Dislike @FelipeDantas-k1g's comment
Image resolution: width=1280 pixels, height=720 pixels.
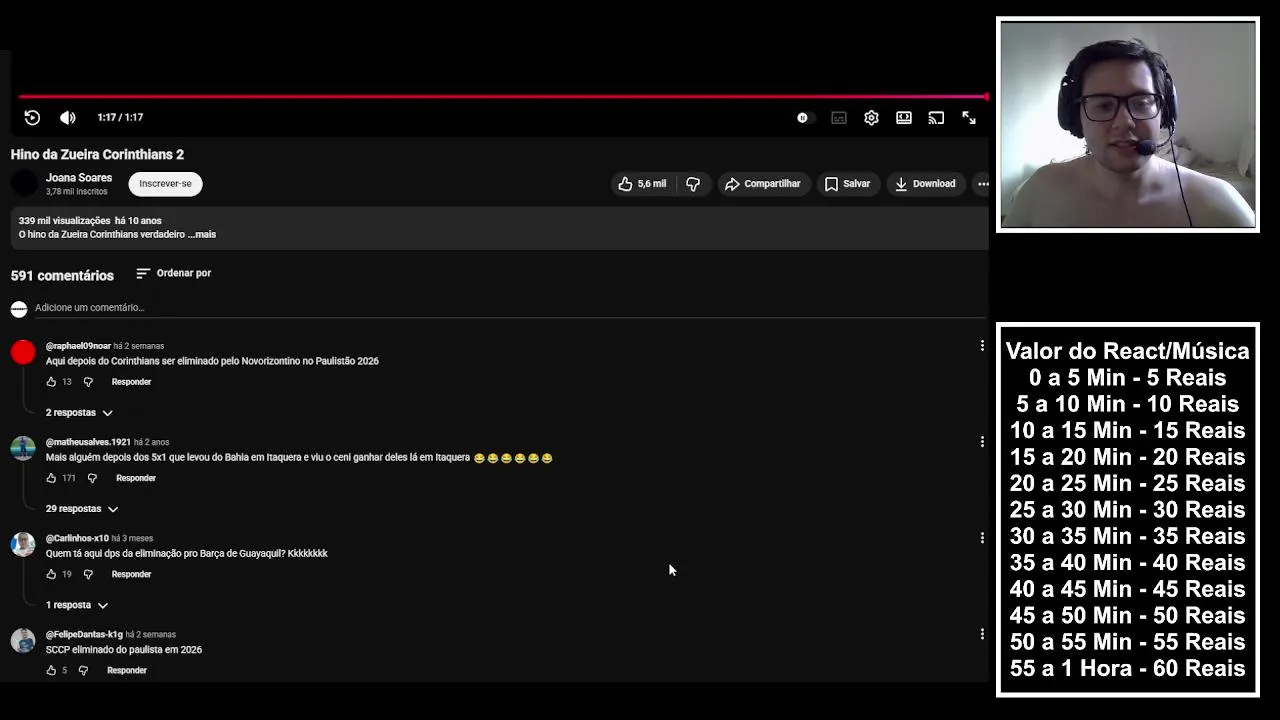click(84, 670)
